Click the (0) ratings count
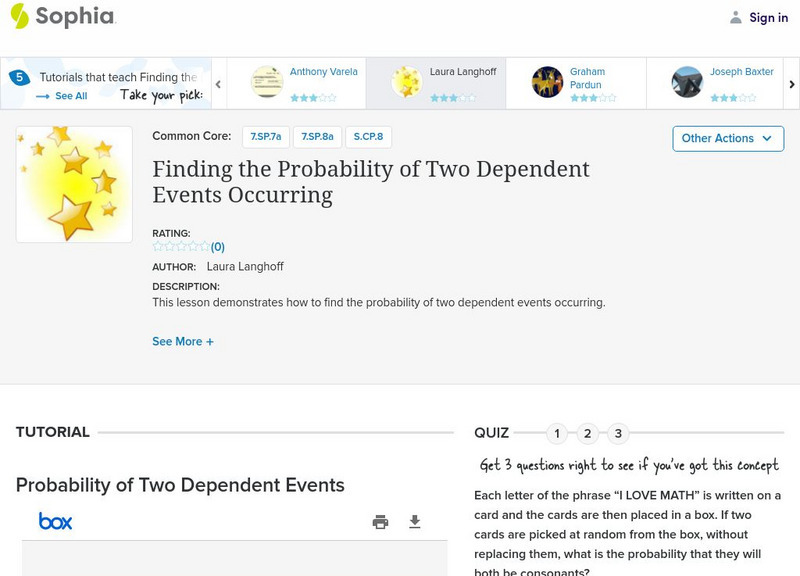This screenshot has width=800, height=576. point(218,247)
